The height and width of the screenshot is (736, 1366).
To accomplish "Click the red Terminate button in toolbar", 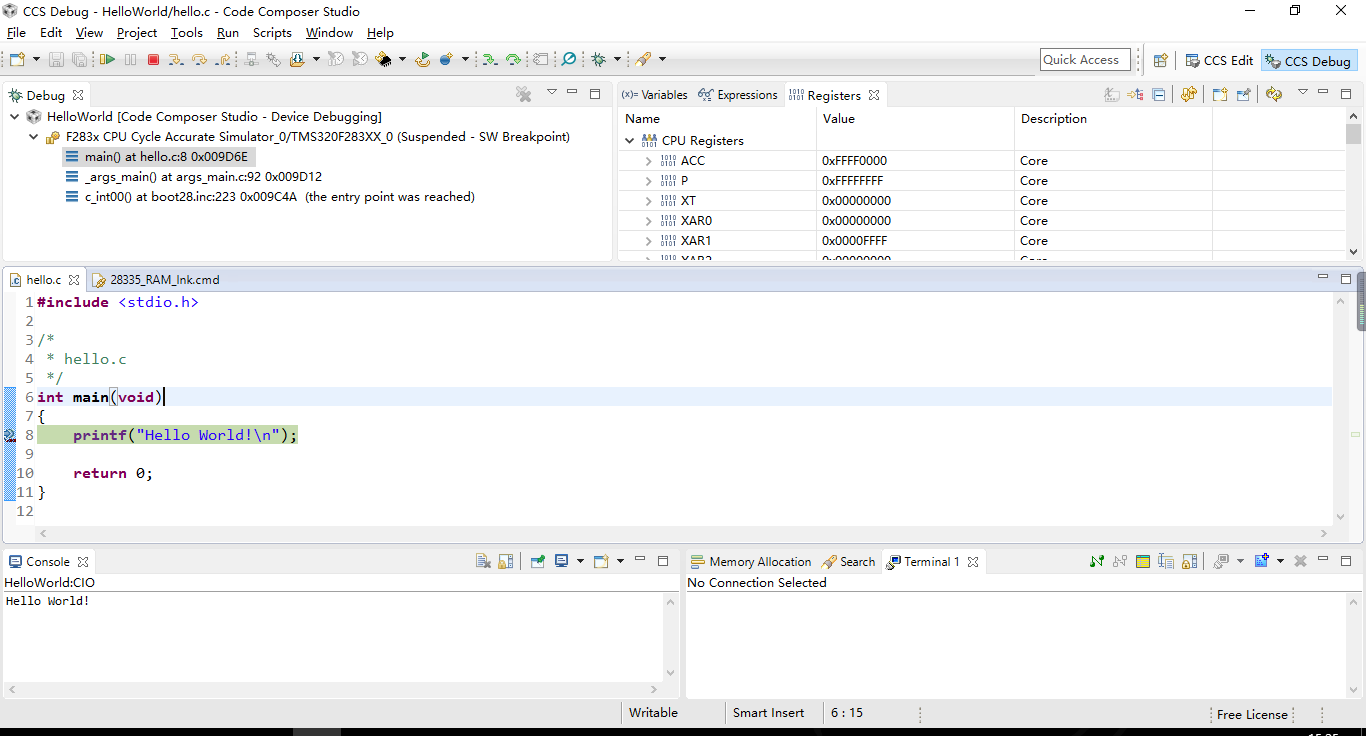I will [x=153, y=60].
